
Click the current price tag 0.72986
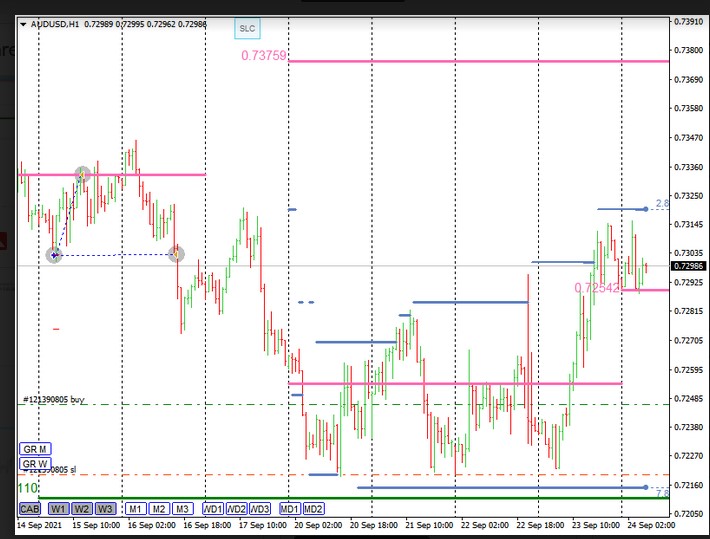tap(688, 266)
